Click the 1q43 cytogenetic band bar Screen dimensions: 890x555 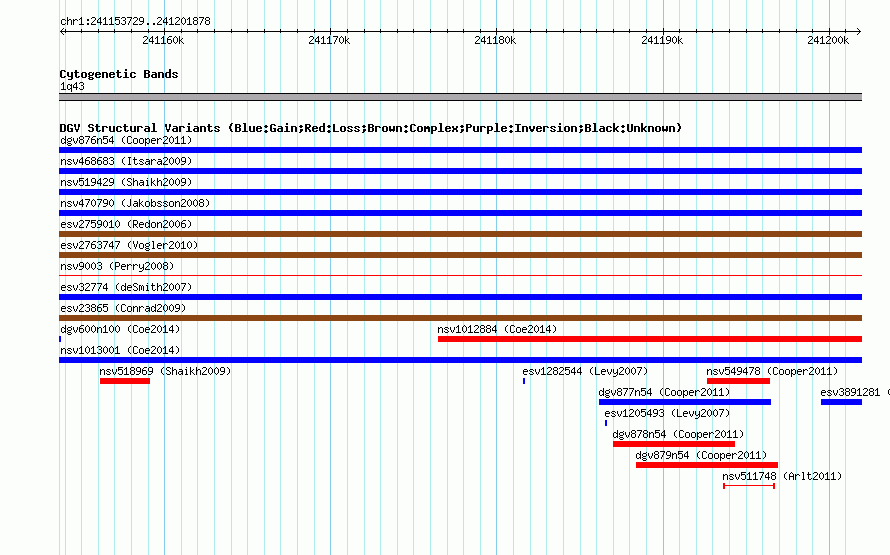(460, 97)
